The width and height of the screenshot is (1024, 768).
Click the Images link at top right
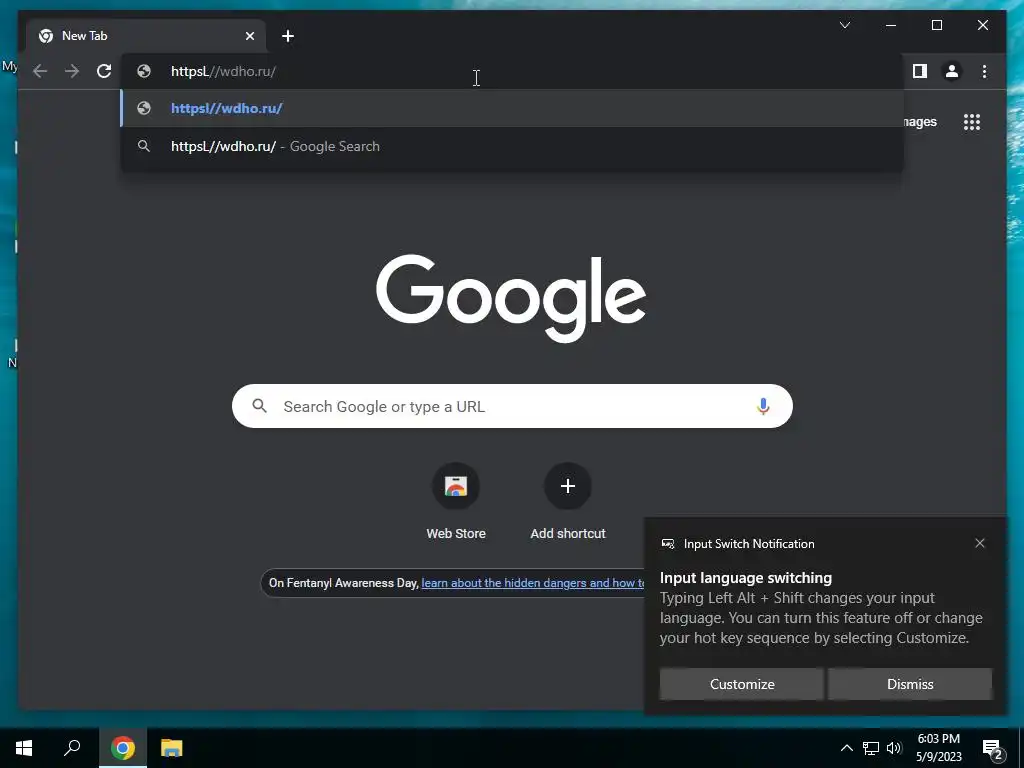pos(921,121)
